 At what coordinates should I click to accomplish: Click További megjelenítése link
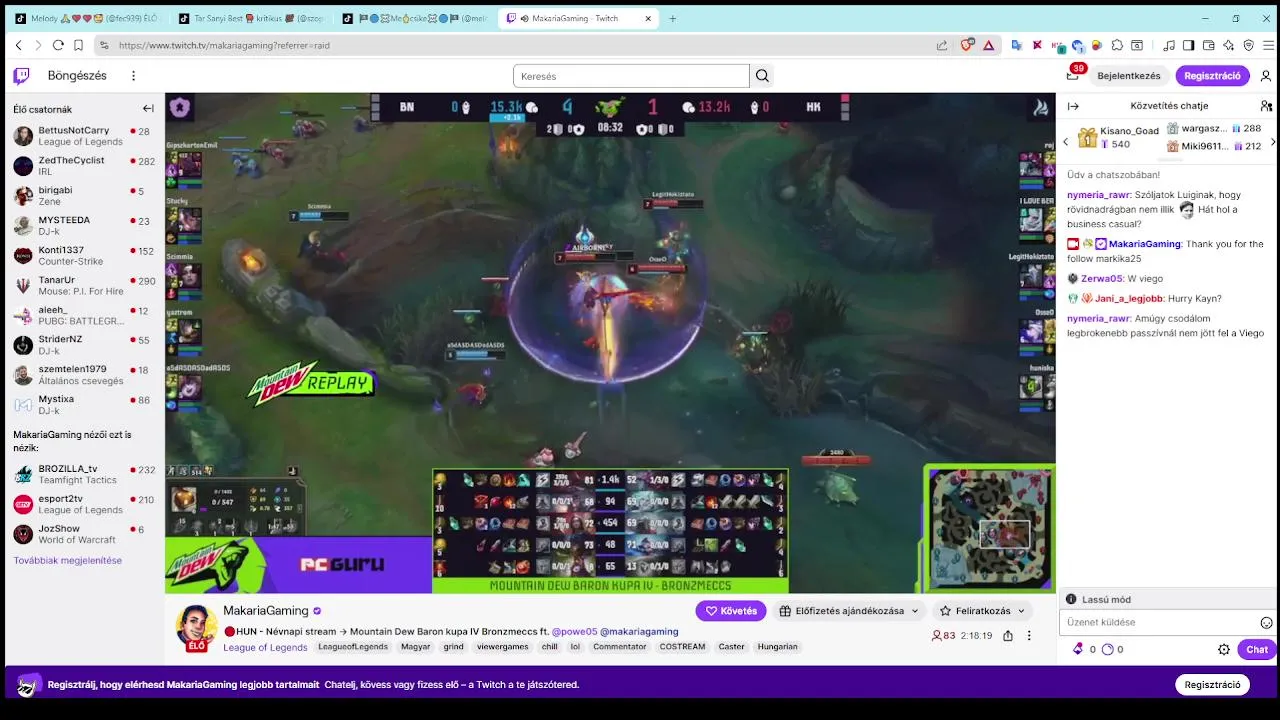pos(68,560)
